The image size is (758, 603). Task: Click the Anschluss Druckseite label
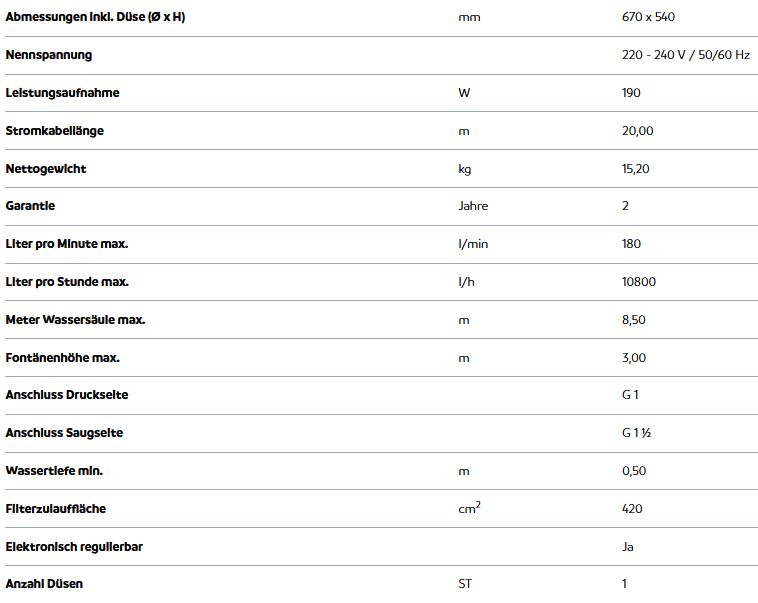67,395
